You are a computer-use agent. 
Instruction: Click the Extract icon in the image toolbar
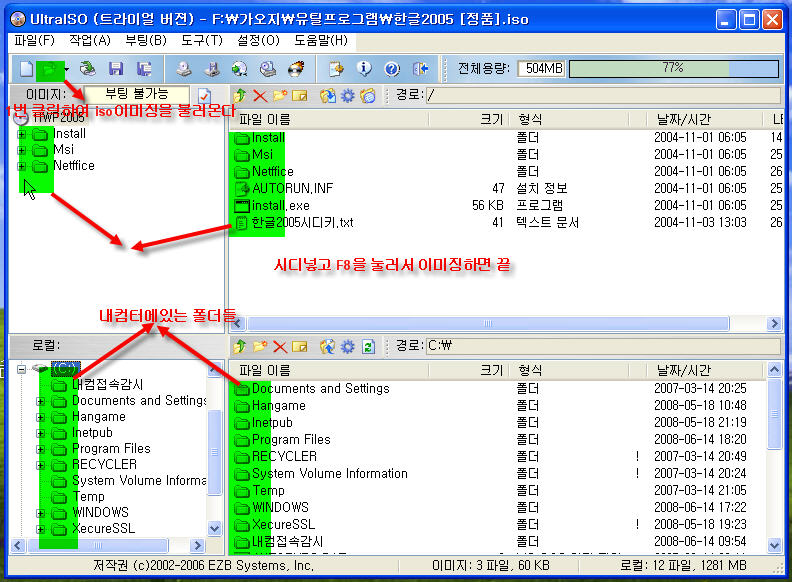click(x=328, y=95)
